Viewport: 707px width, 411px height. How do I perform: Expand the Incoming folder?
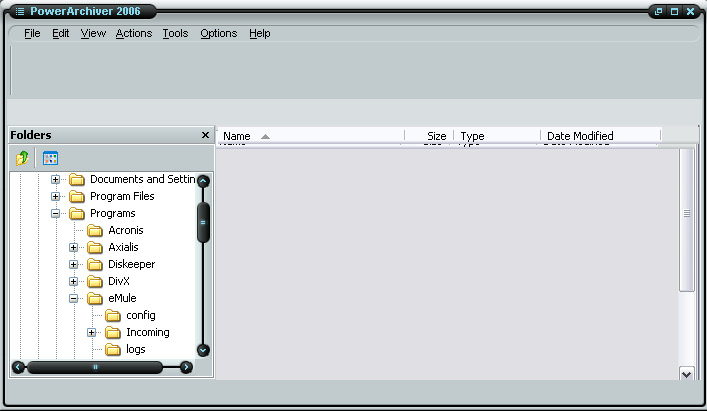pos(91,333)
